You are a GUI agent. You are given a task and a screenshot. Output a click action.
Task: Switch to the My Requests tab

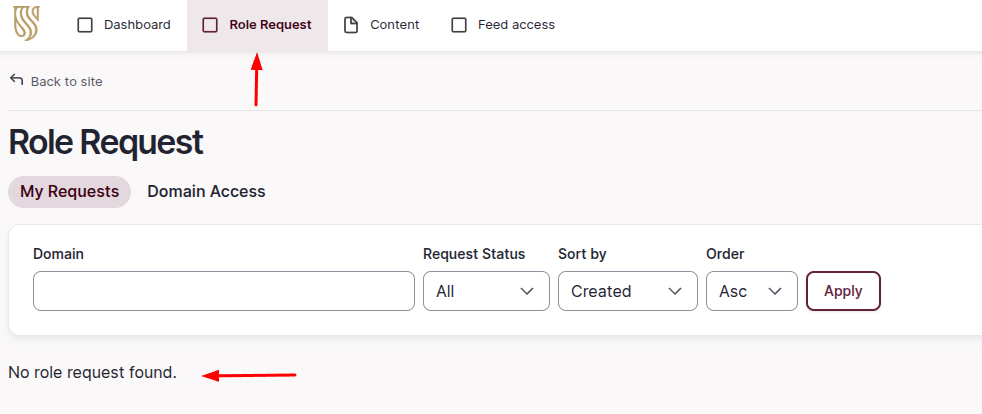69,191
